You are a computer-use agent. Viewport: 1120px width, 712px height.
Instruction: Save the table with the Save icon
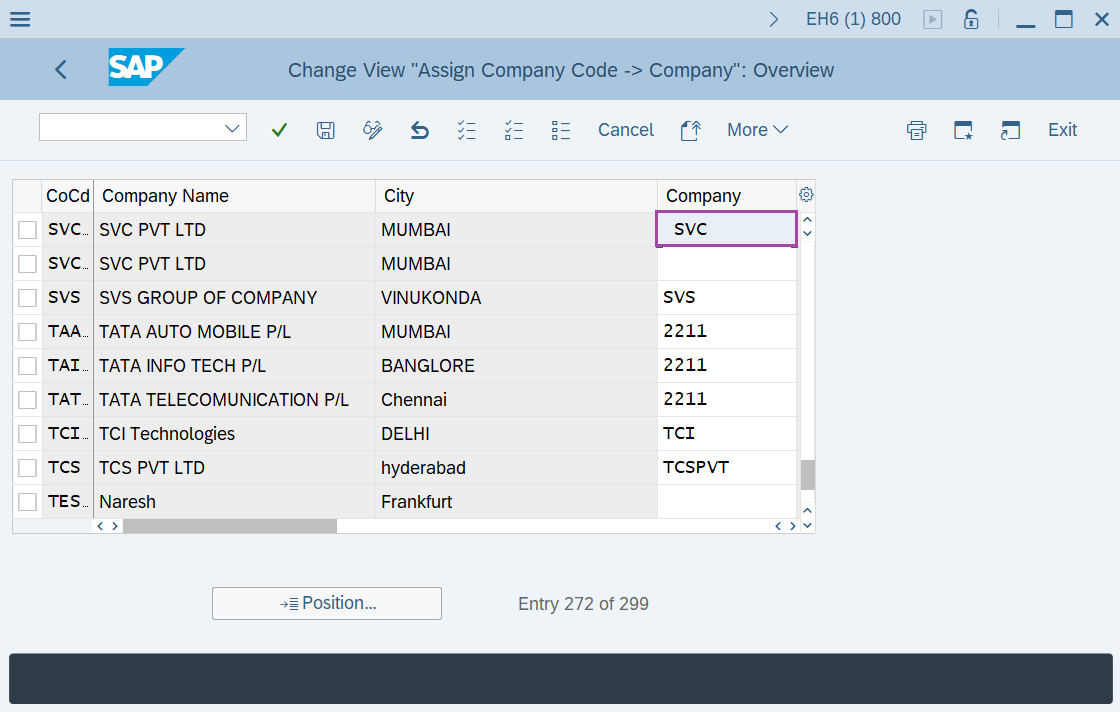(x=325, y=129)
